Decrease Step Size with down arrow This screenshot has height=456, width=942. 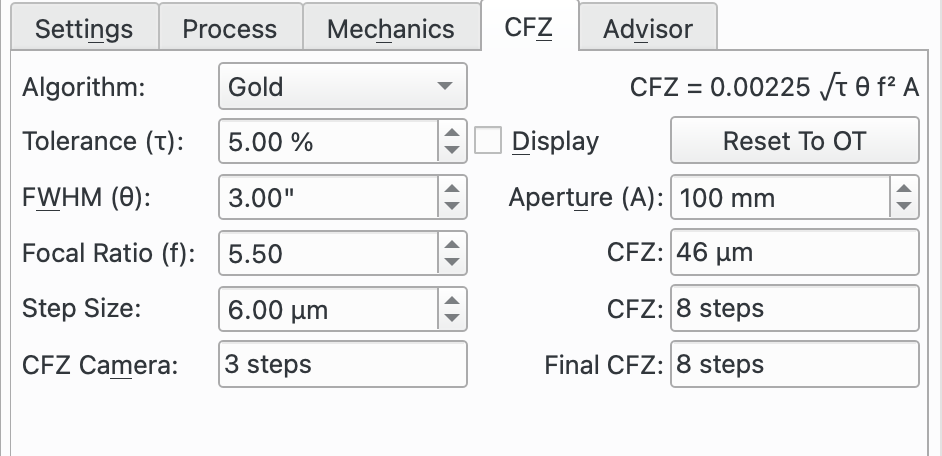(x=453, y=319)
